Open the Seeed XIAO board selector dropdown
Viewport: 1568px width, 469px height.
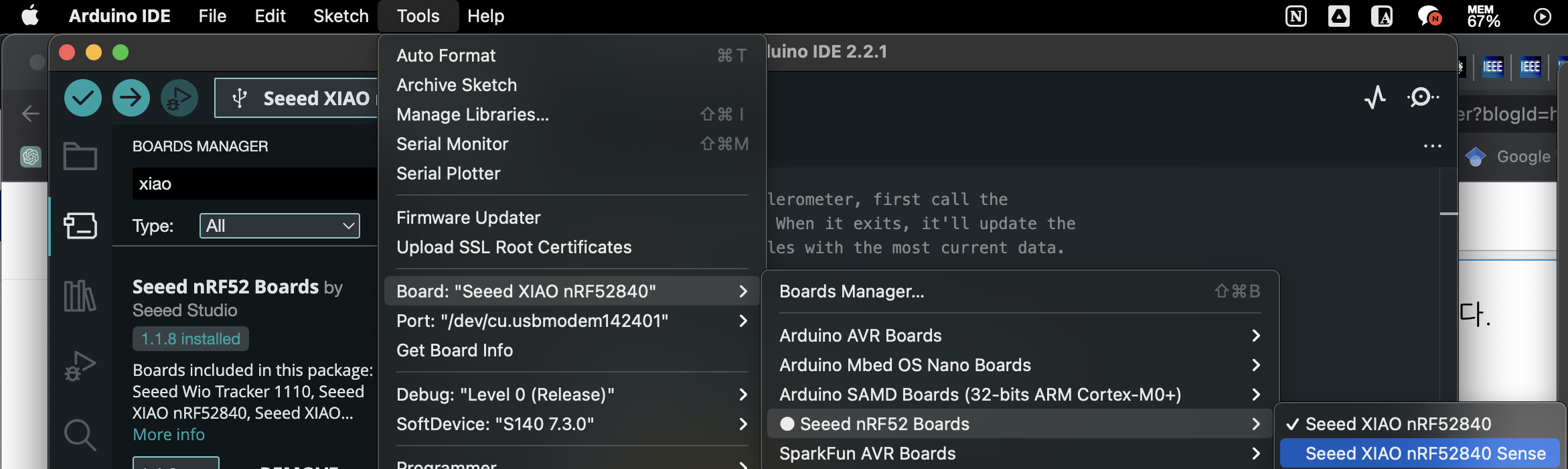tap(297, 98)
